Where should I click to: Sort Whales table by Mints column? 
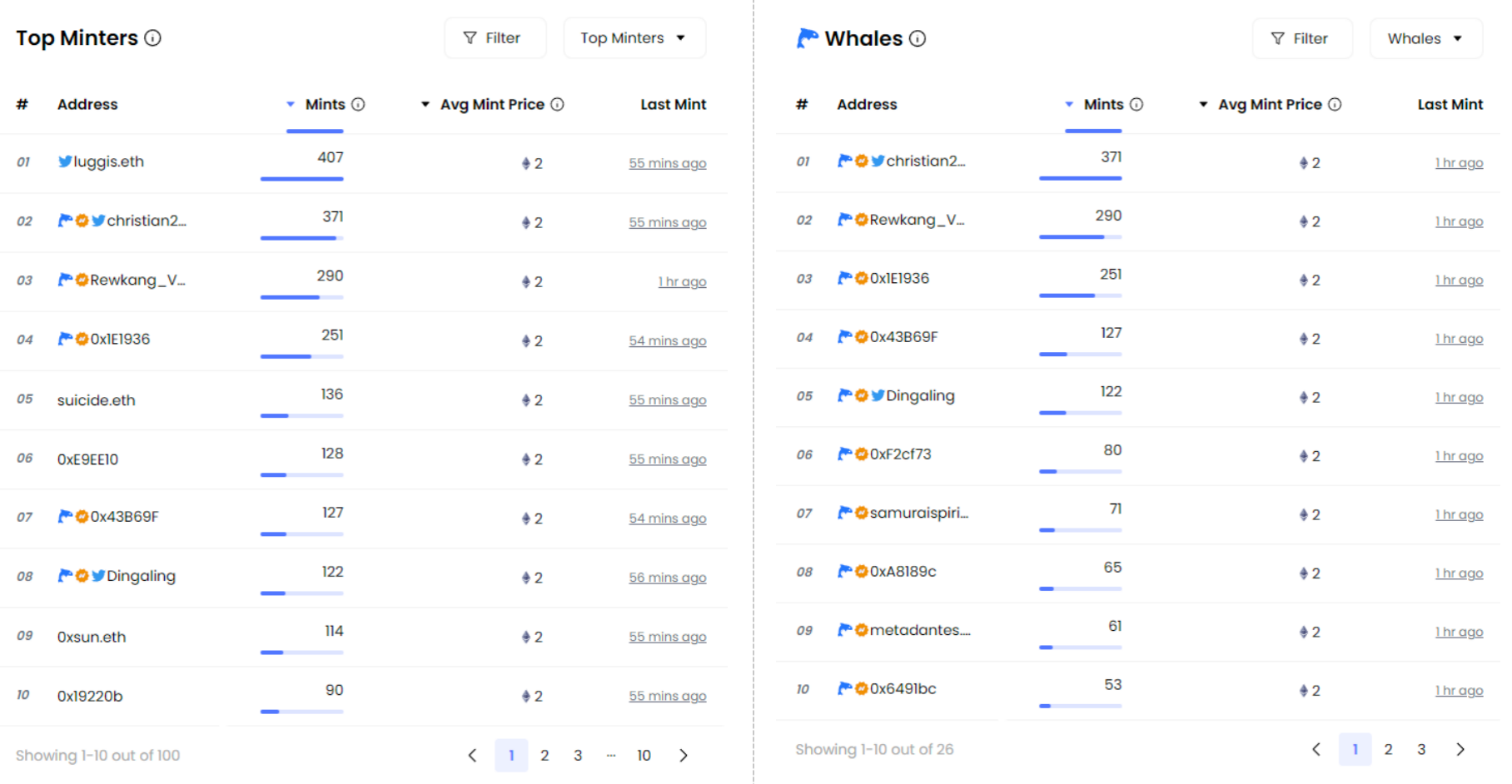(1104, 104)
